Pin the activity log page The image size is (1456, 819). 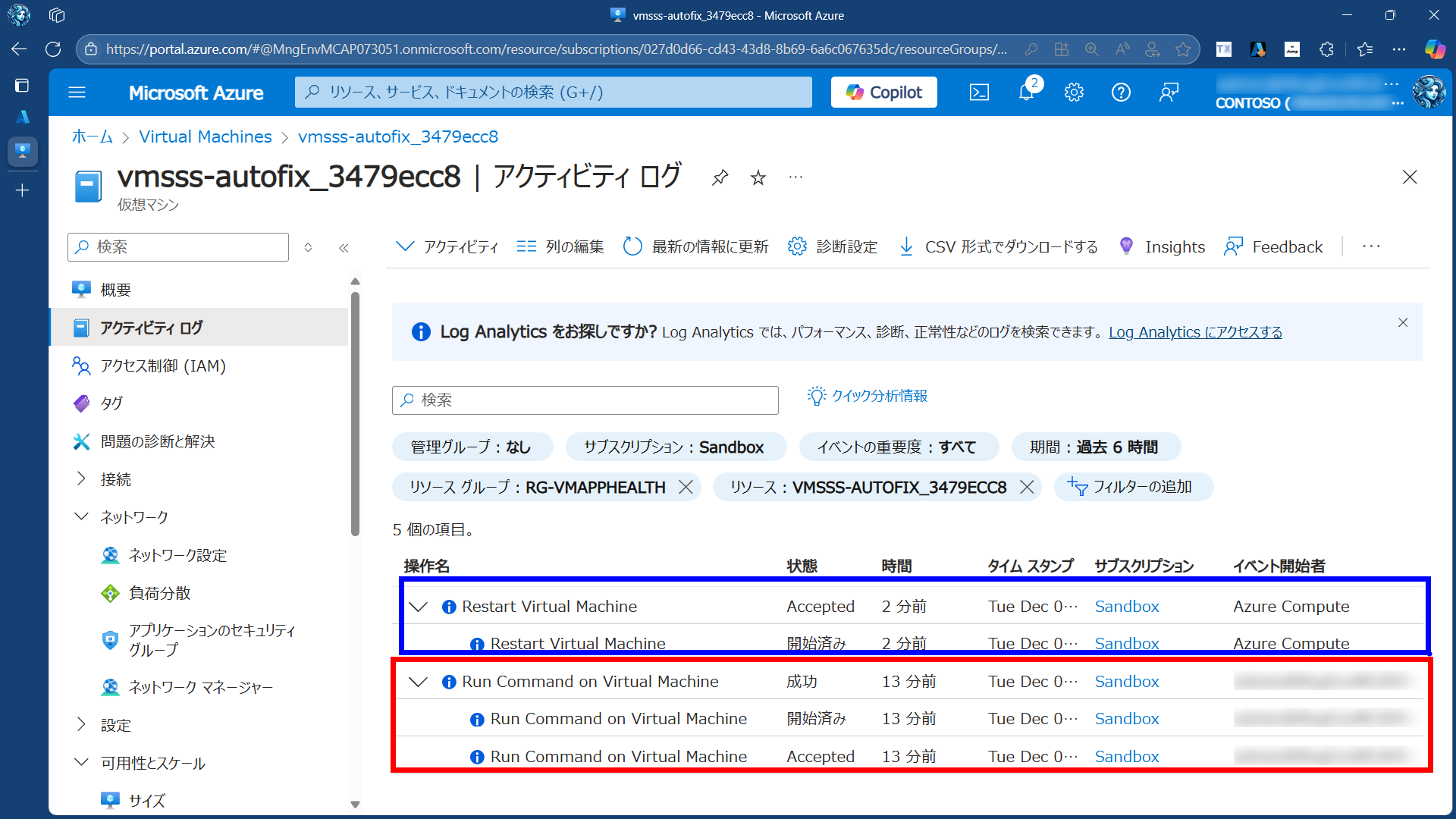tap(720, 177)
